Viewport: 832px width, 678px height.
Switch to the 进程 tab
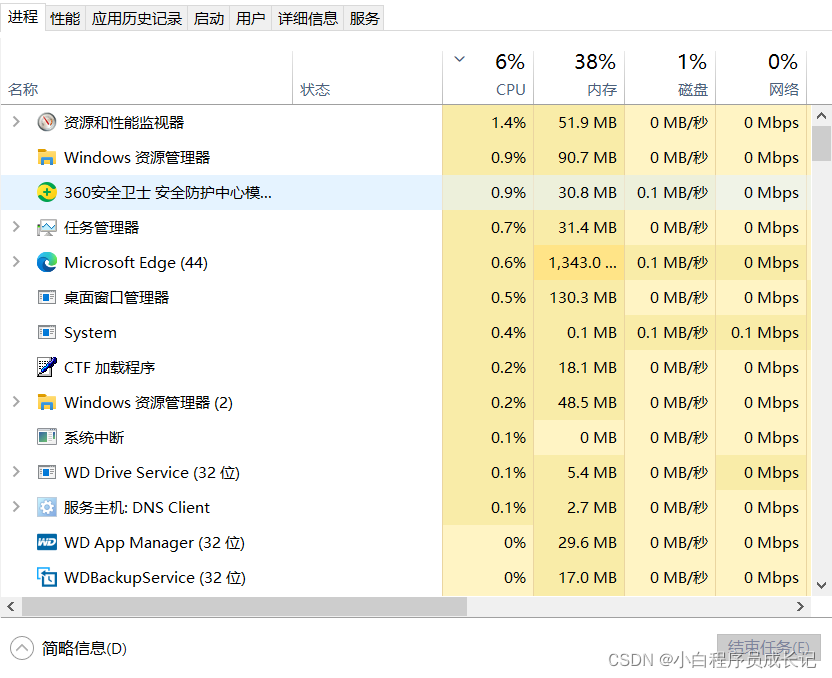click(x=23, y=17)
